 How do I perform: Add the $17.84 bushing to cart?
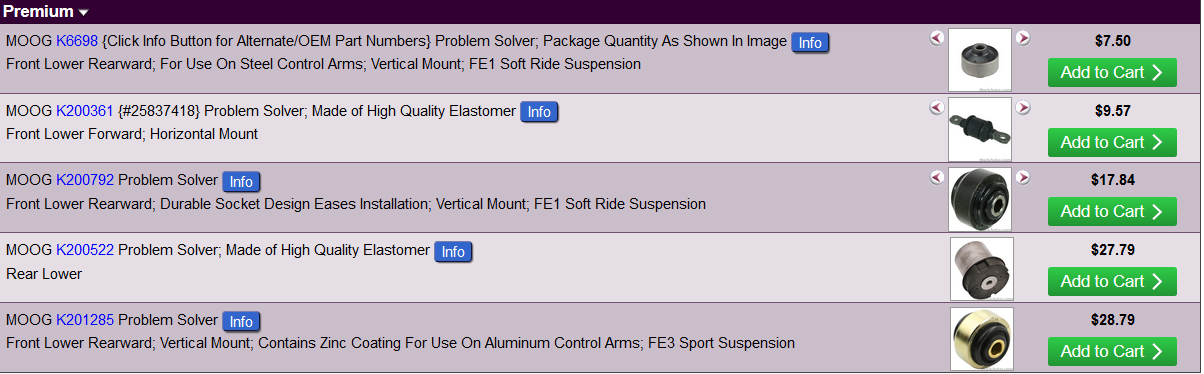pyautogui.click(x=1112, y=212)
